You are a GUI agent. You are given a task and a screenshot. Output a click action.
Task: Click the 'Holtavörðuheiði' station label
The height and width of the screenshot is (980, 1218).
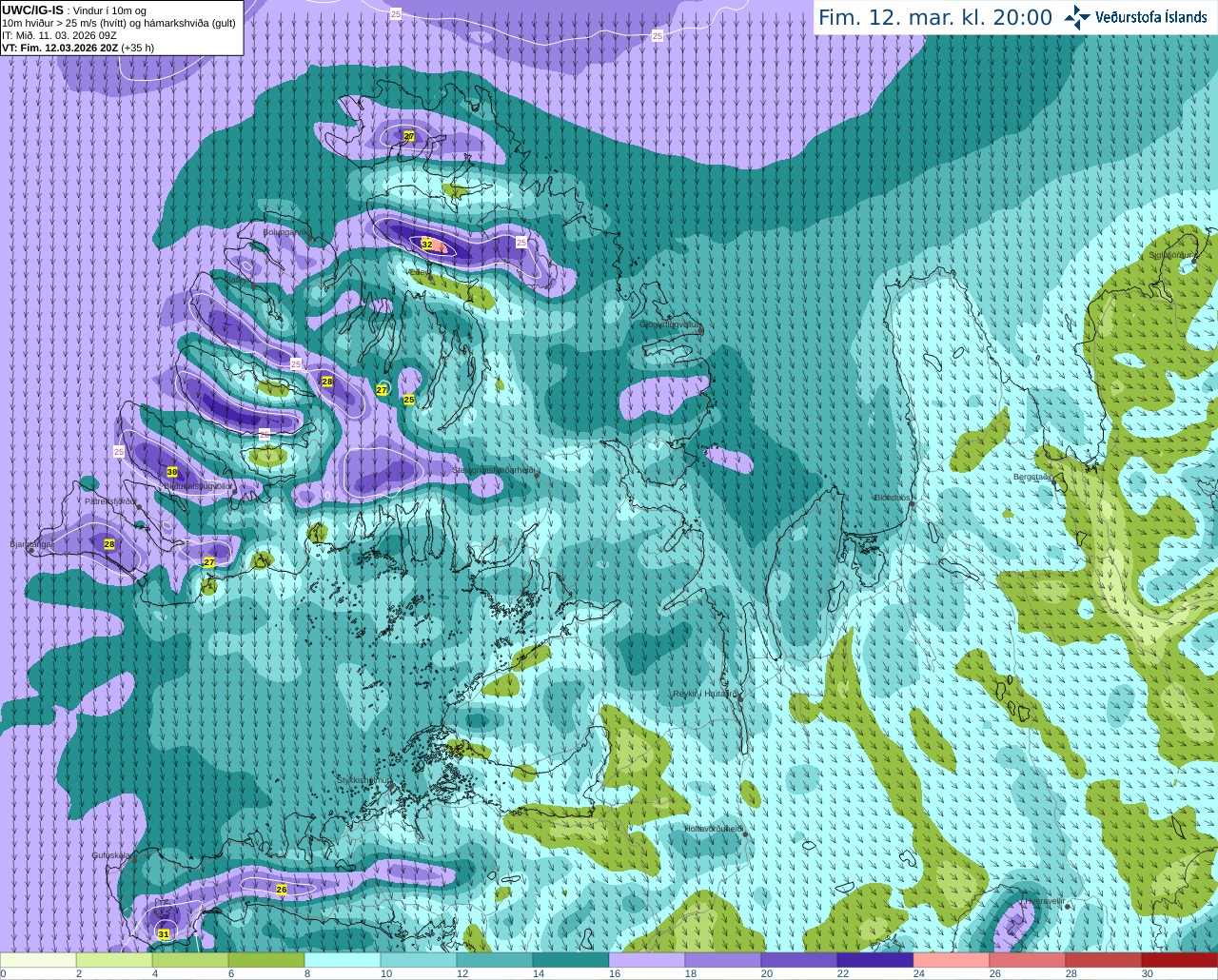tap(714, 829)
